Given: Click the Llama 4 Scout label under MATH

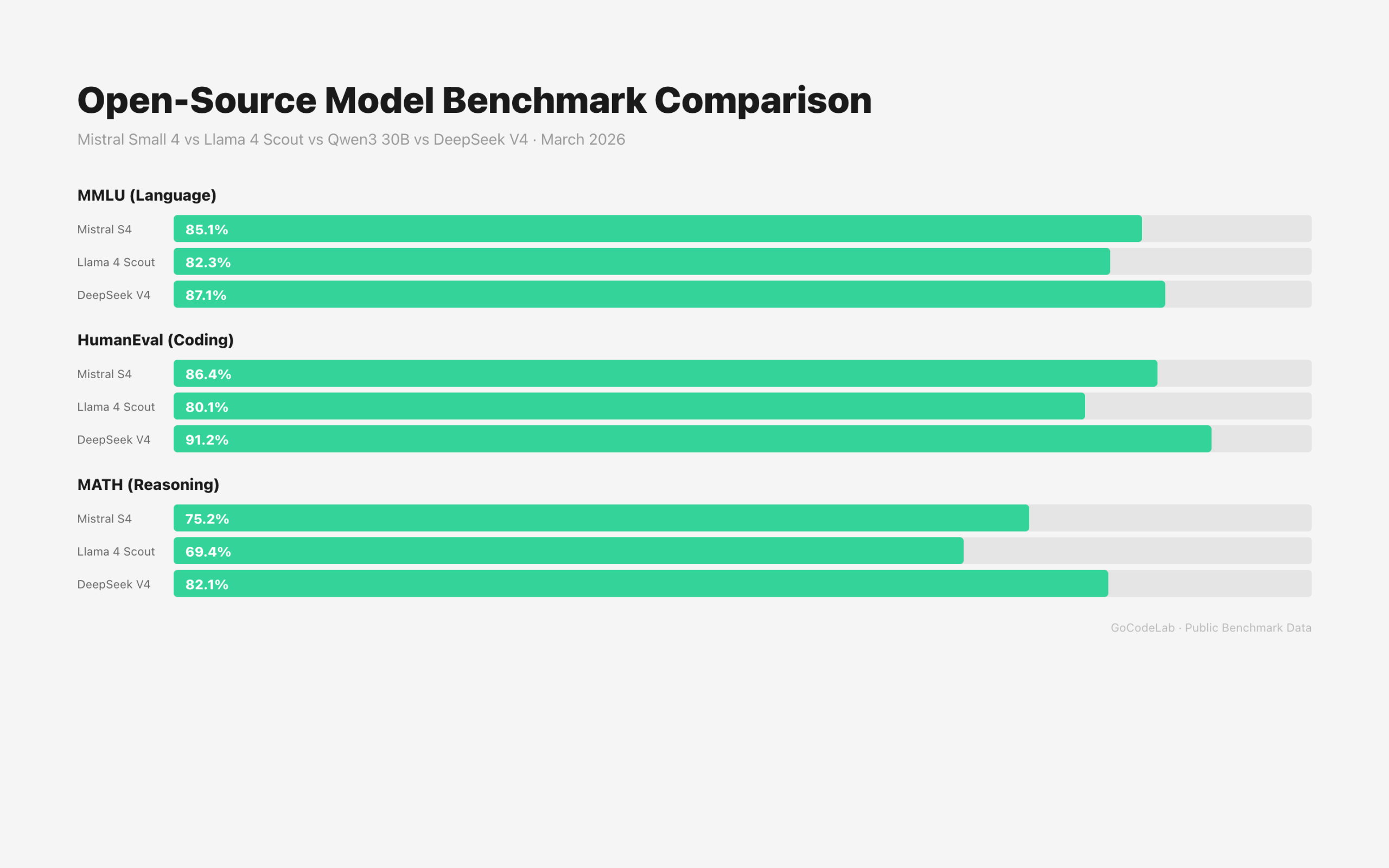Looking at the screenshot, I should click(116, 551).
